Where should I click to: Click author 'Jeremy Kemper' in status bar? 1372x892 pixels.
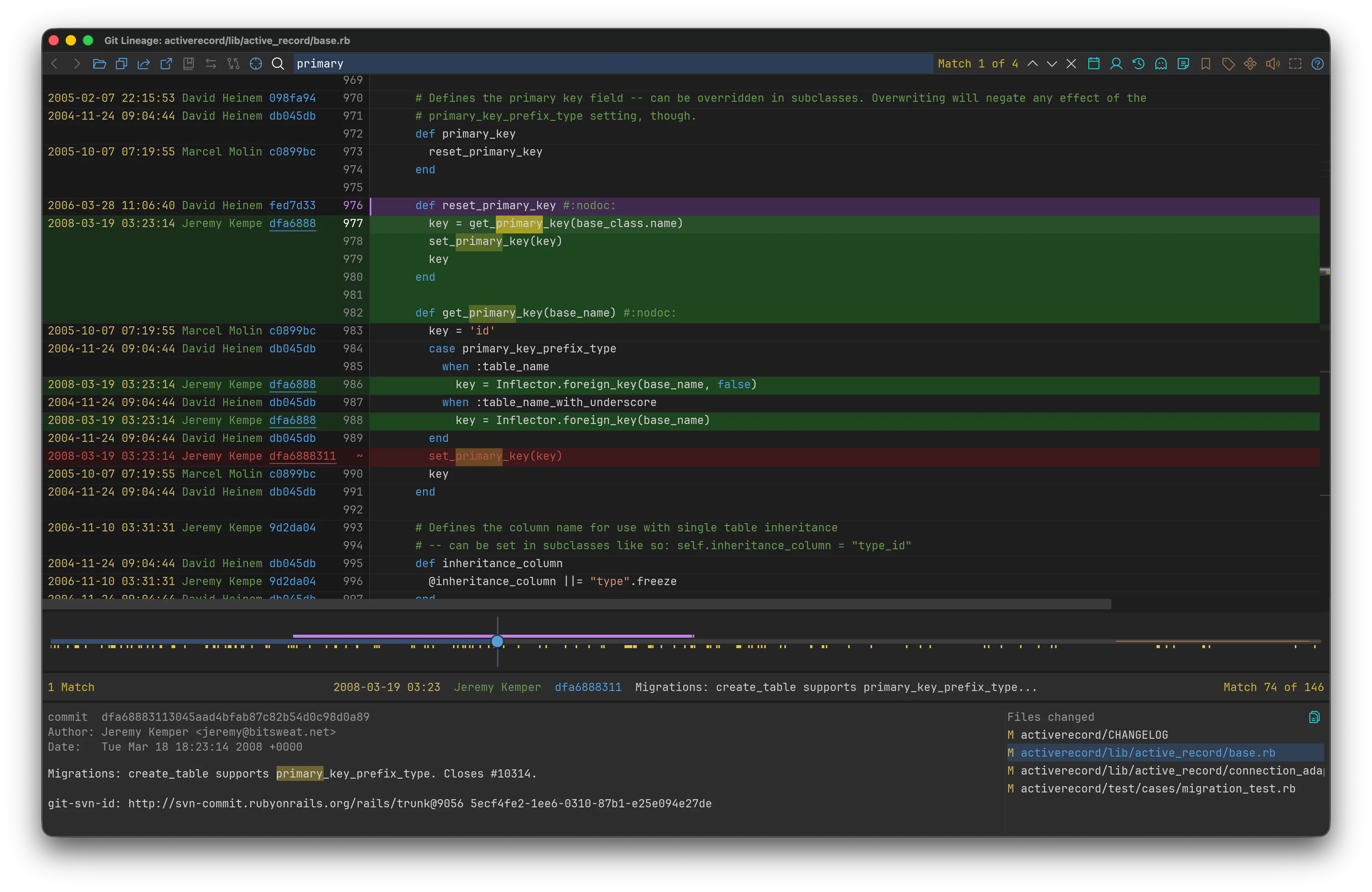click(497, 687)
